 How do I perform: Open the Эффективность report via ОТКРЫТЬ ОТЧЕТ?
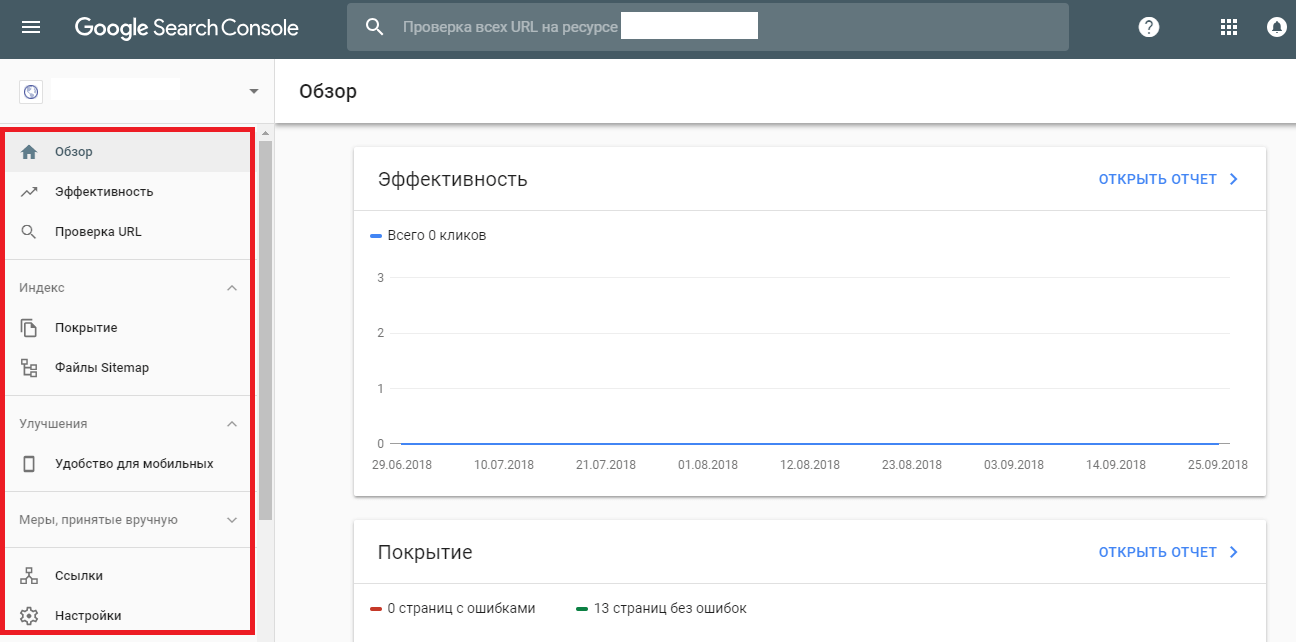[x=1168, y=178]
